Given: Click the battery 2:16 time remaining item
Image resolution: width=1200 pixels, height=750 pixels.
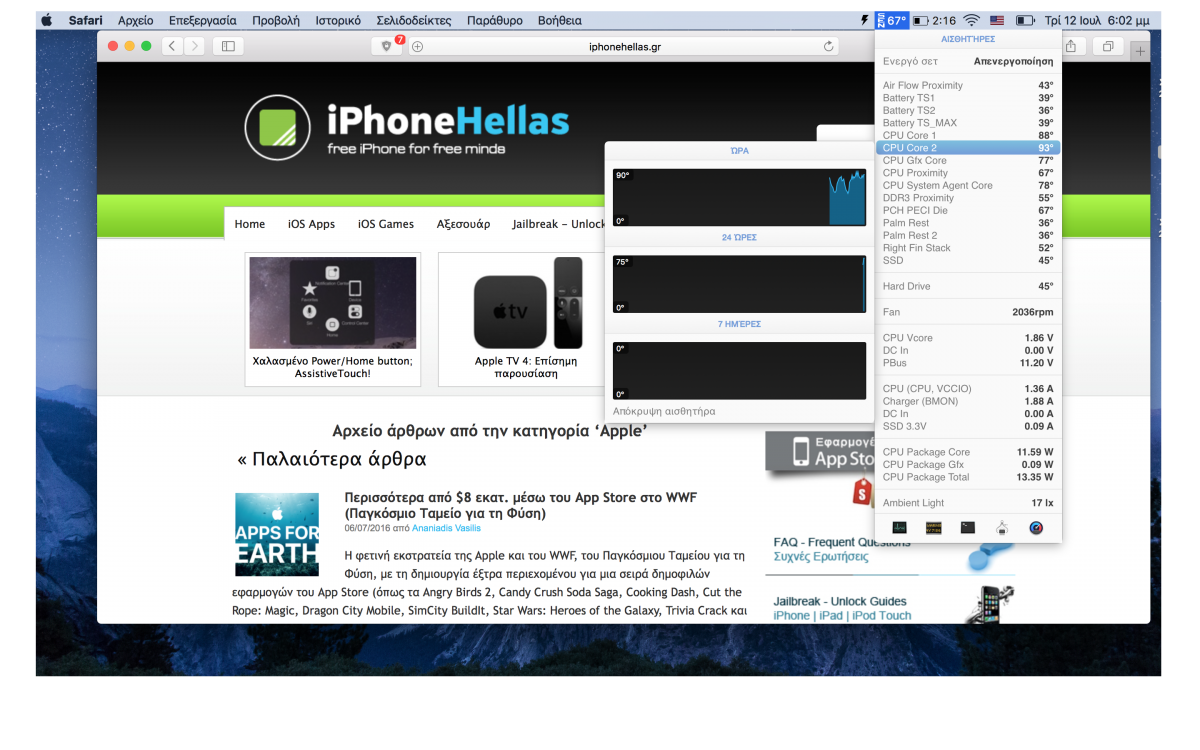Looking at the screenshot, I should pos(935,20).
